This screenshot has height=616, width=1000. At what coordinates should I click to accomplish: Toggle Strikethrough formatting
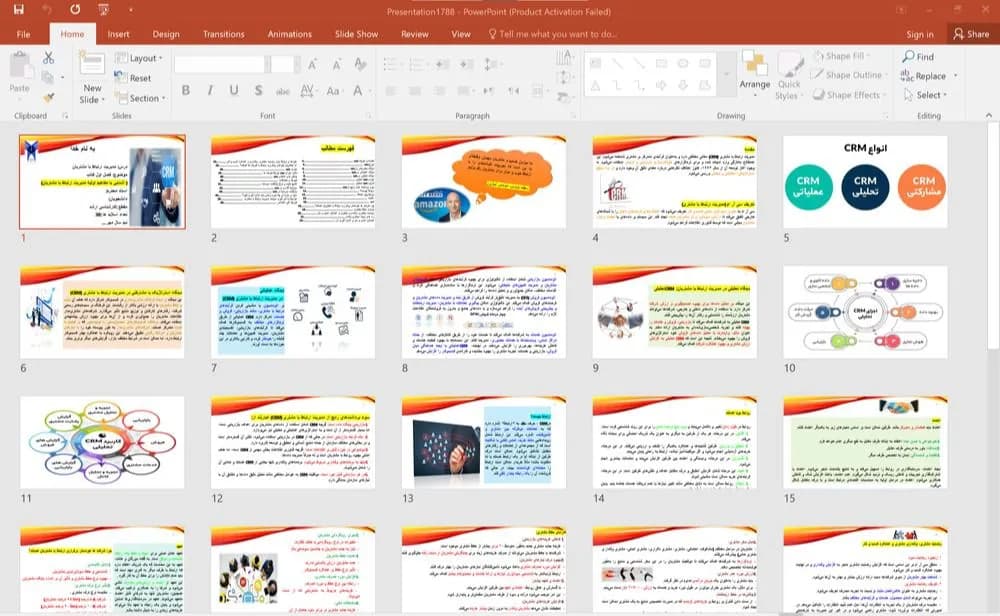(283, 91)
